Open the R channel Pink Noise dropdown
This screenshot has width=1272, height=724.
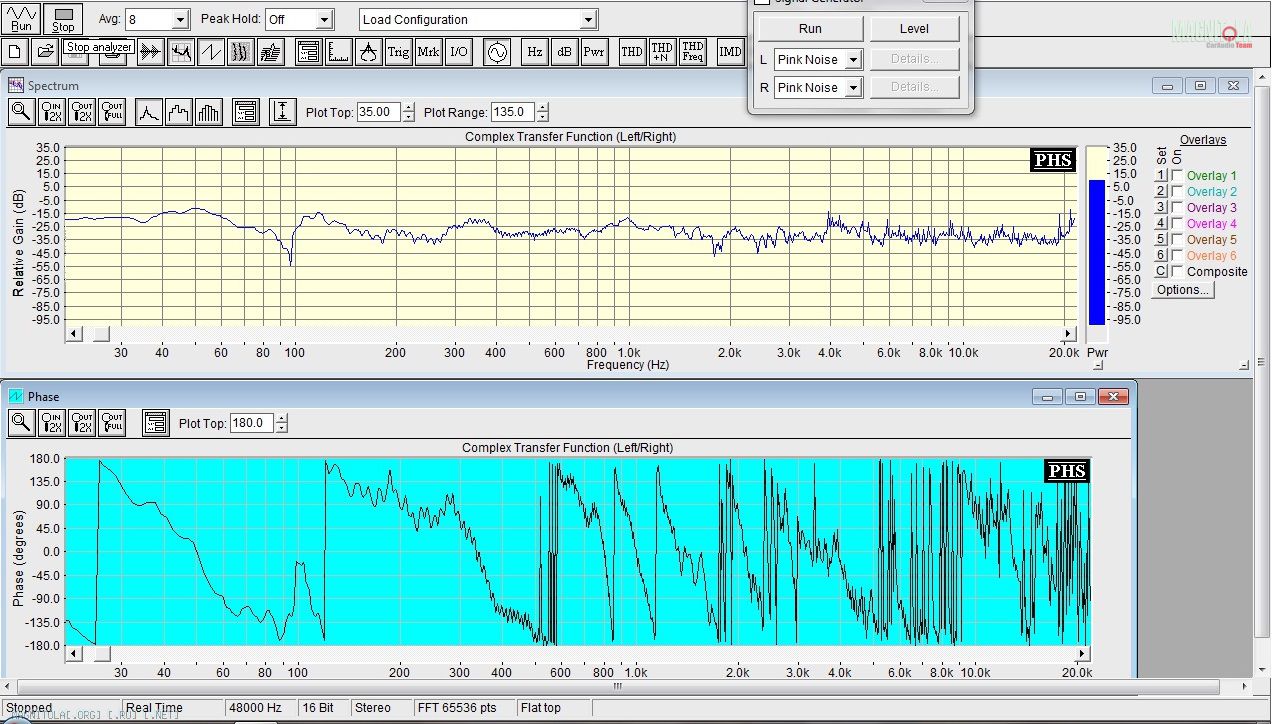point(853,88)
